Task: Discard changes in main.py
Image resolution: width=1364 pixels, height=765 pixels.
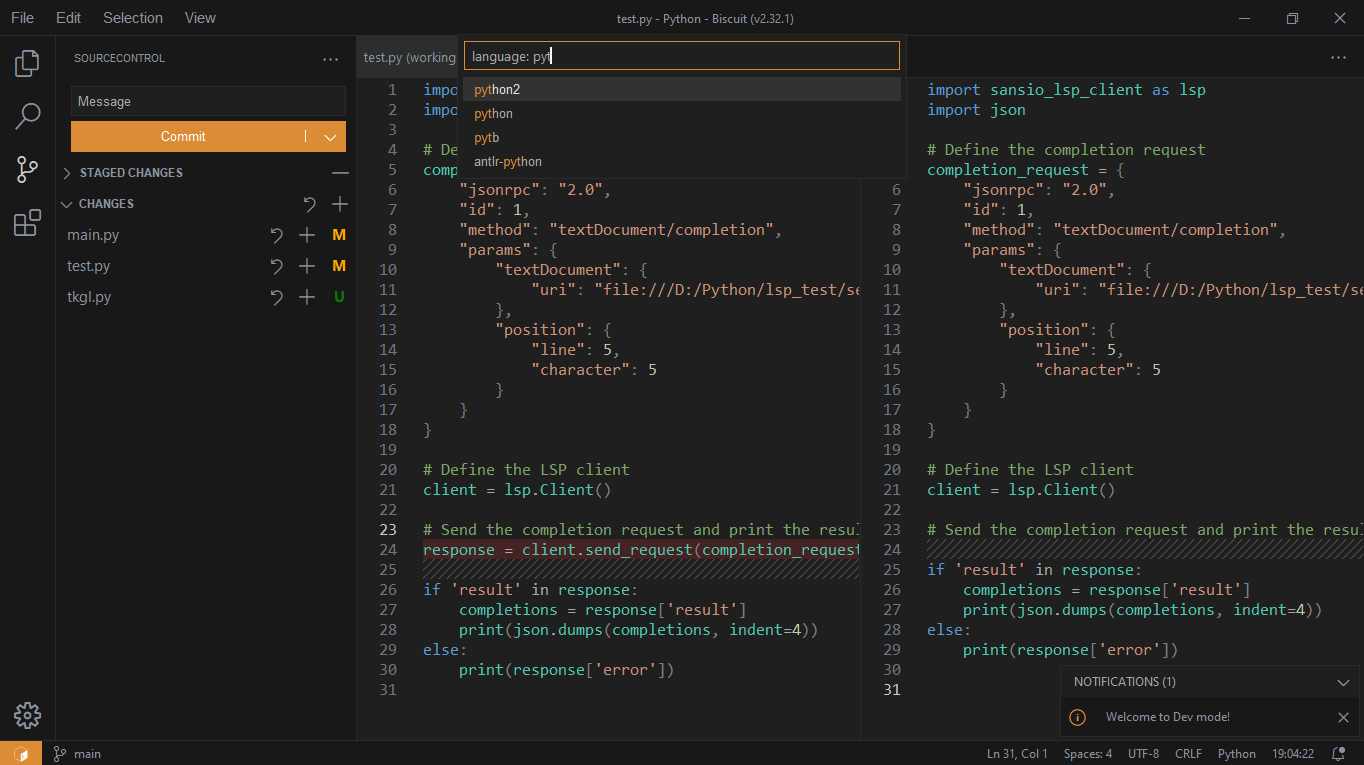Action: pos(277,234)
